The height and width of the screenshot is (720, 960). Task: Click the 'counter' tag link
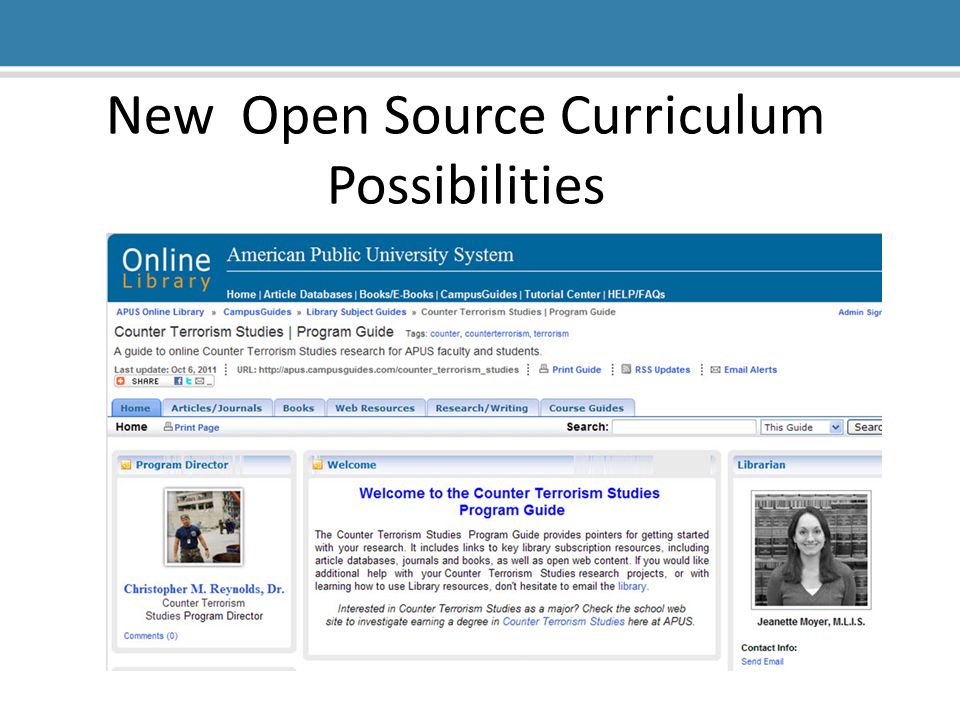tap(445, 334)
